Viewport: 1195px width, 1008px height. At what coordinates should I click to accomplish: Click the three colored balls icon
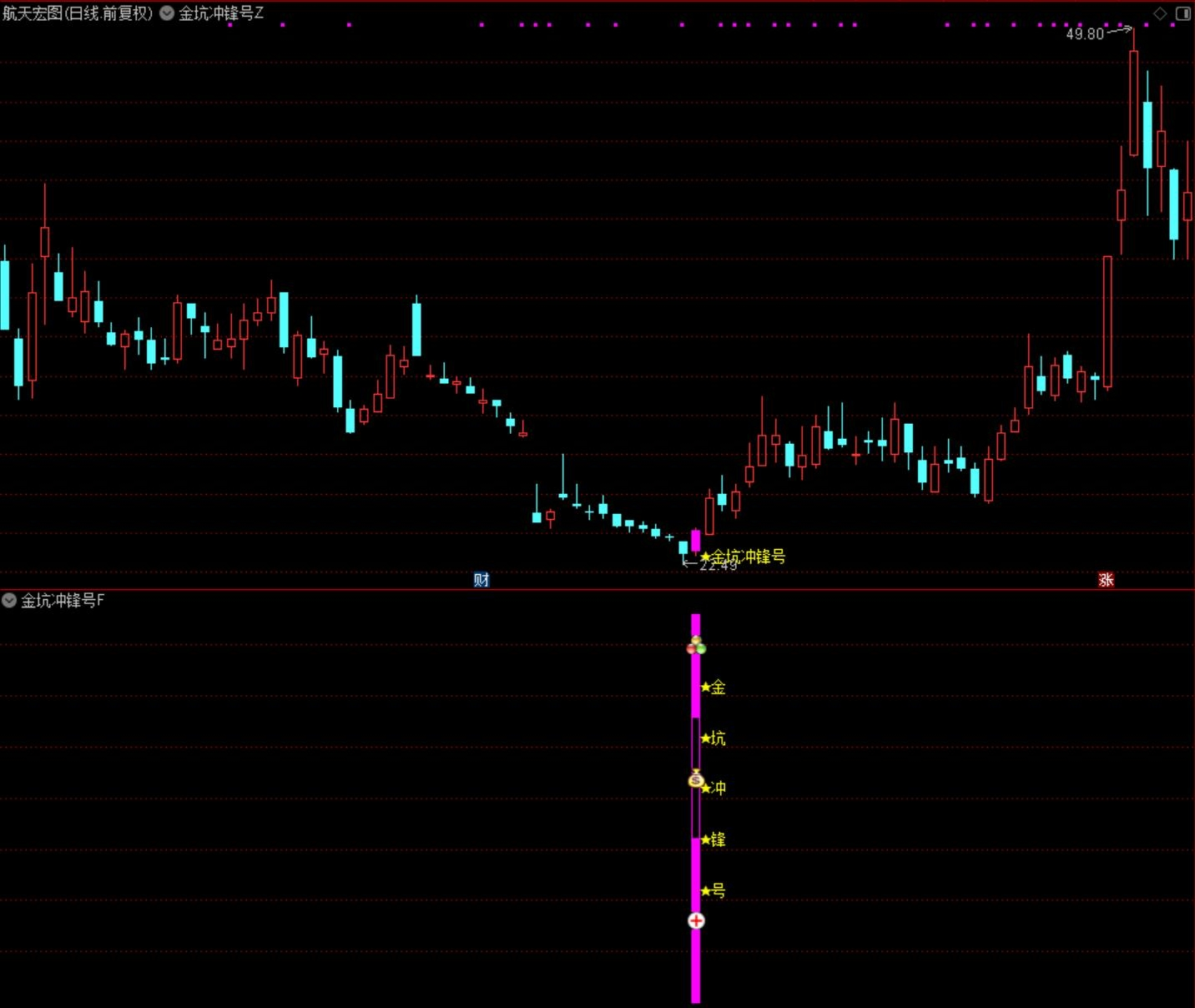pos(696,646)
